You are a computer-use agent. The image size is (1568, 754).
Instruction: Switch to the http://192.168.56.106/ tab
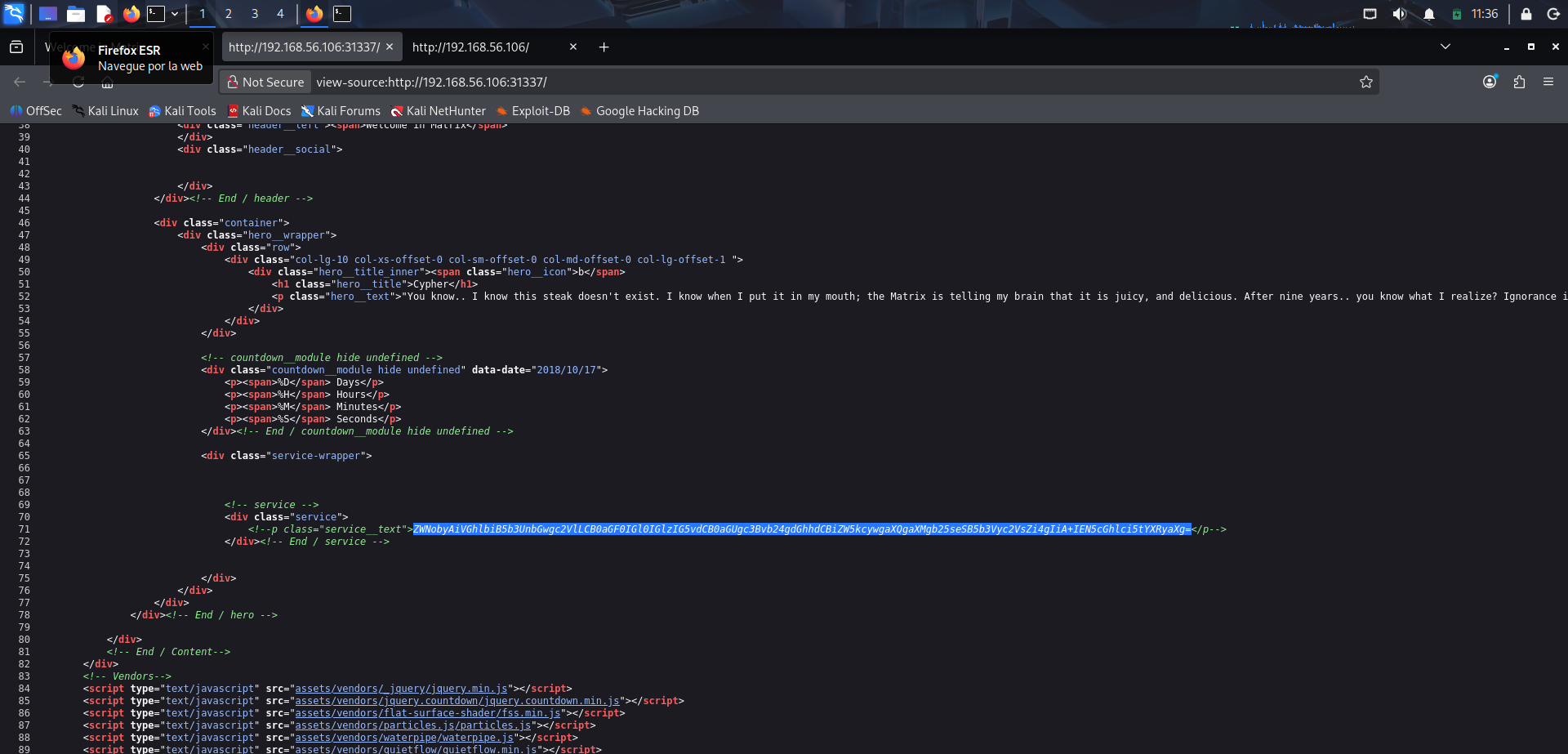482,47
